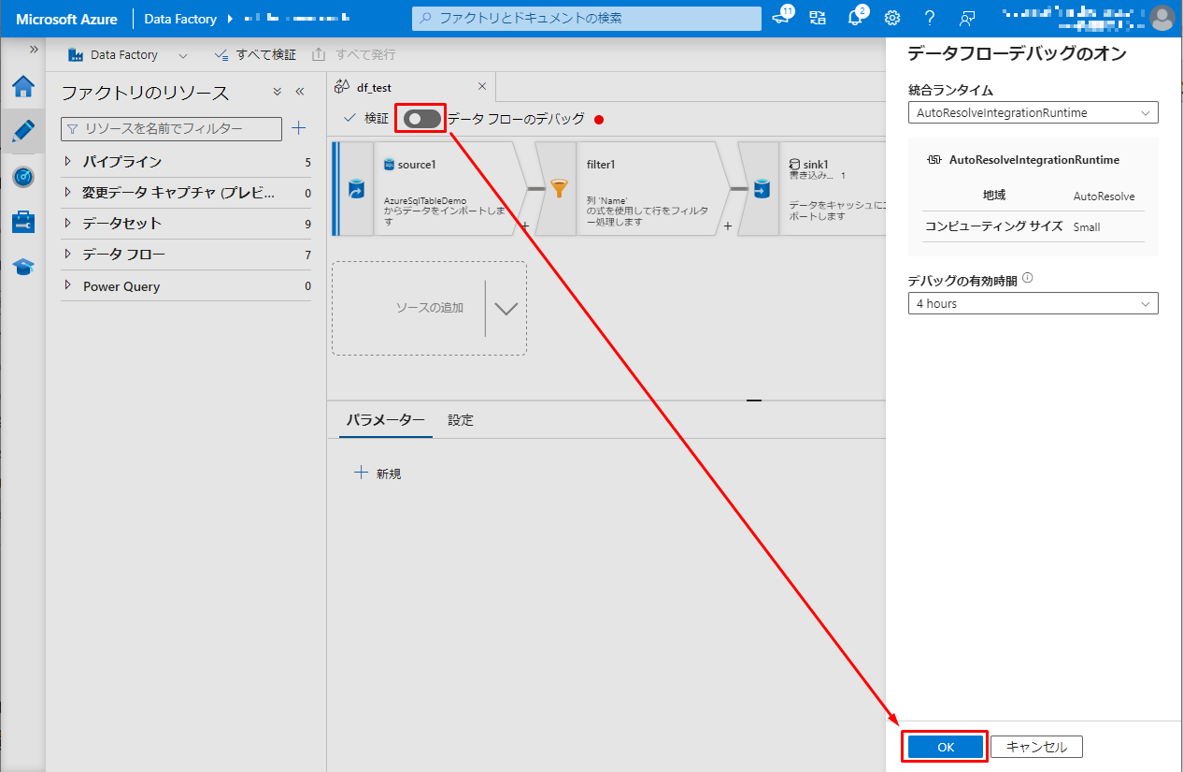Click the help question mark icon
The height and width of the screenshot is (772, 1183).
click(x=930, y=18)
